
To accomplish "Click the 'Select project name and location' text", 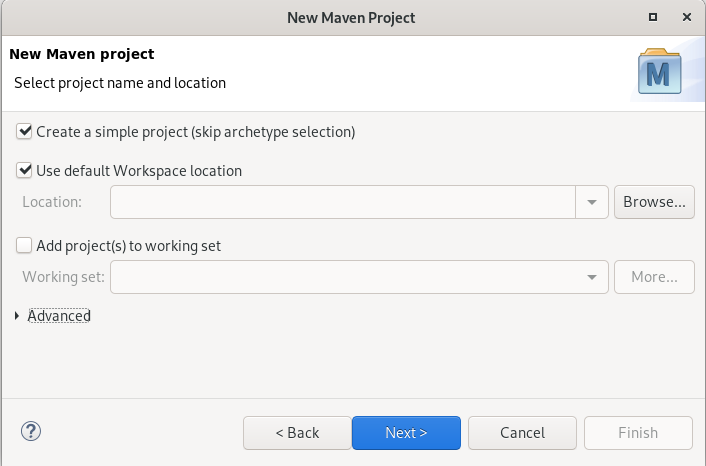I will 120,83.
